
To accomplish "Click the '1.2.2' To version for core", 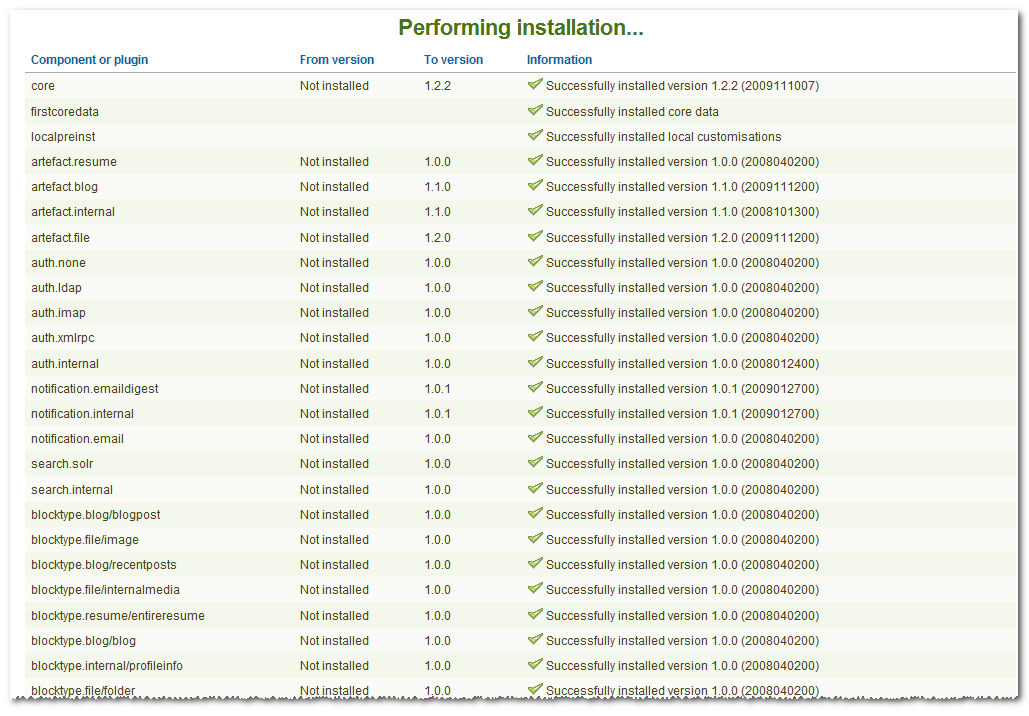I will coord(437,86).
